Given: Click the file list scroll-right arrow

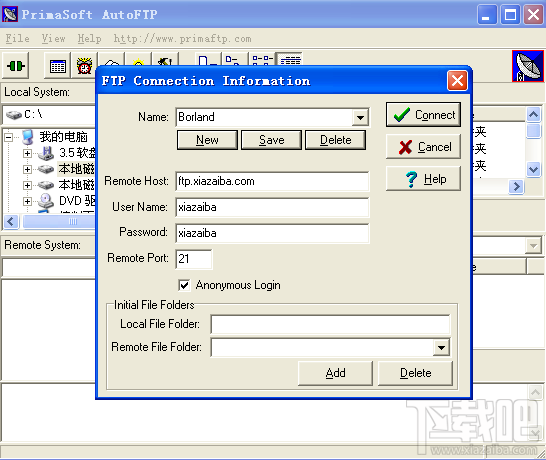Looking at the screenshot, I should point(516,187).
